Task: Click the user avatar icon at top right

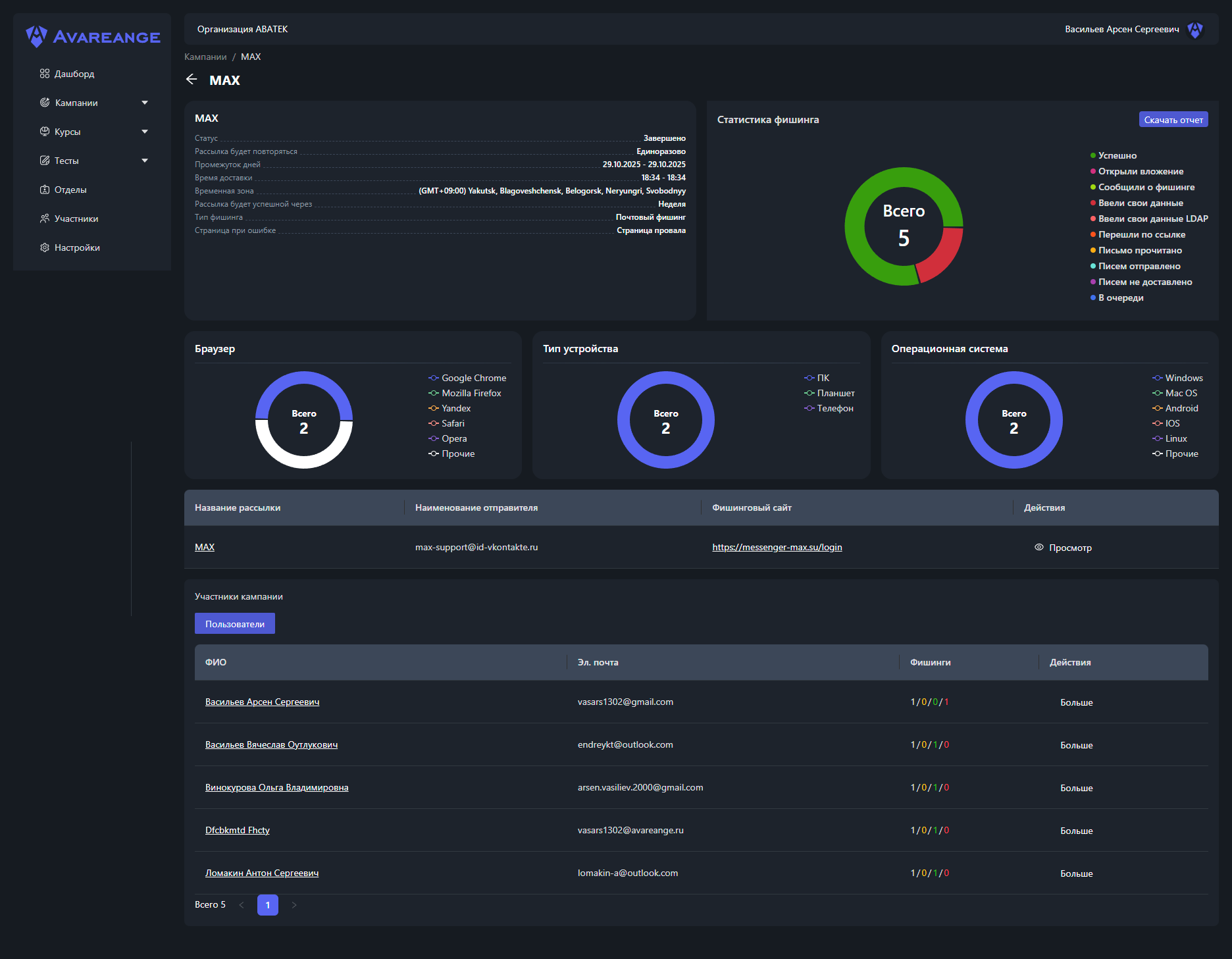Action: click(x=1194, y=30)
